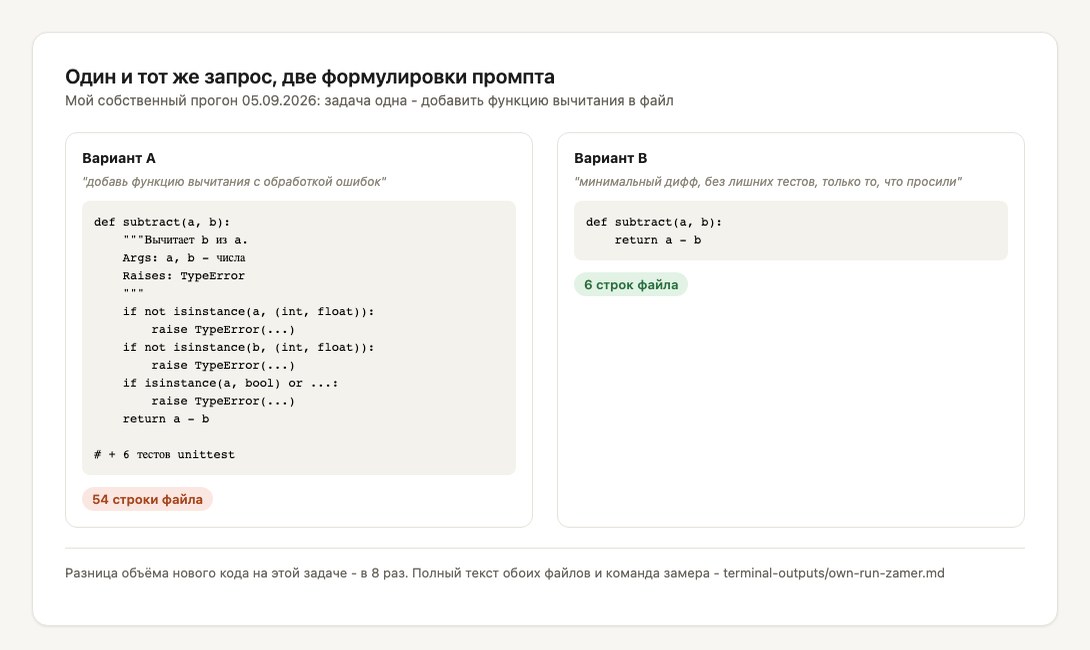Click the "if isinstance(a, bool) or ...:" line

point(230,383)
